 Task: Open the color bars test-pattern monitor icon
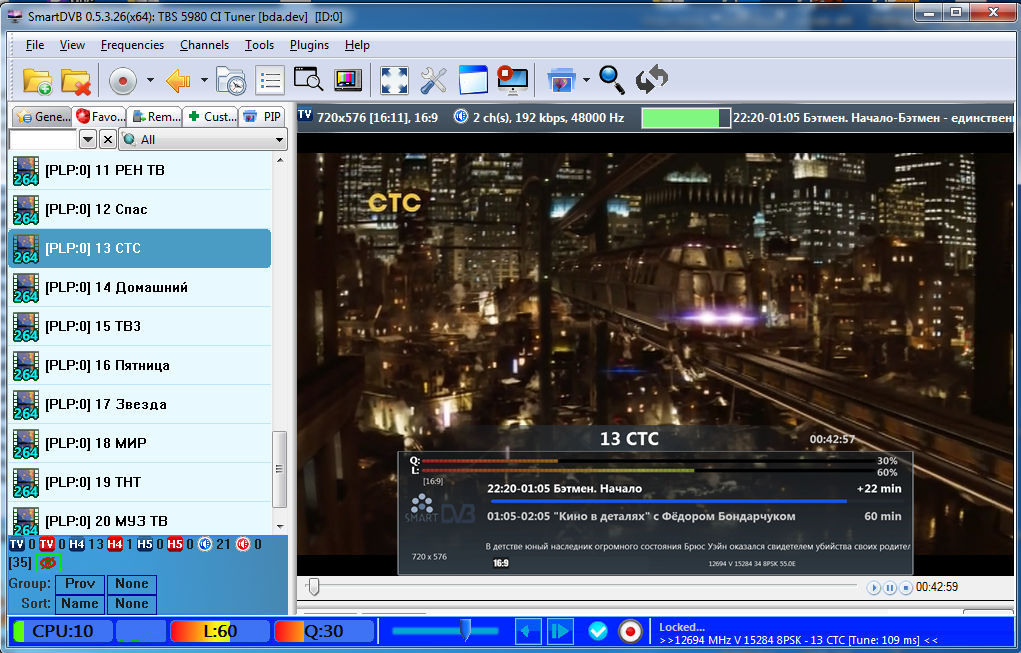[x=348, y=80]
